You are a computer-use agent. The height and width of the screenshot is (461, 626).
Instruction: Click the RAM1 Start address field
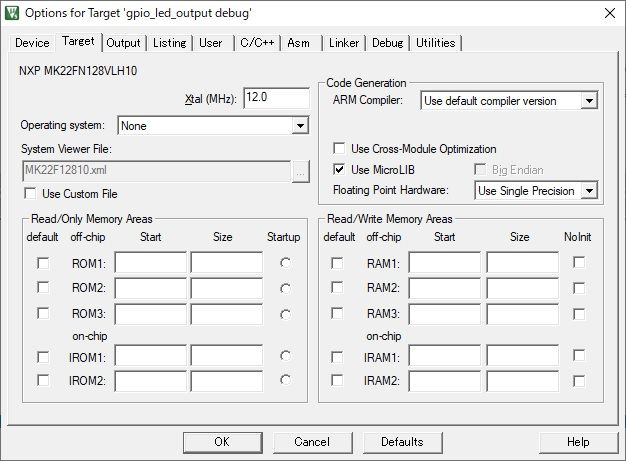coord(445,262)
